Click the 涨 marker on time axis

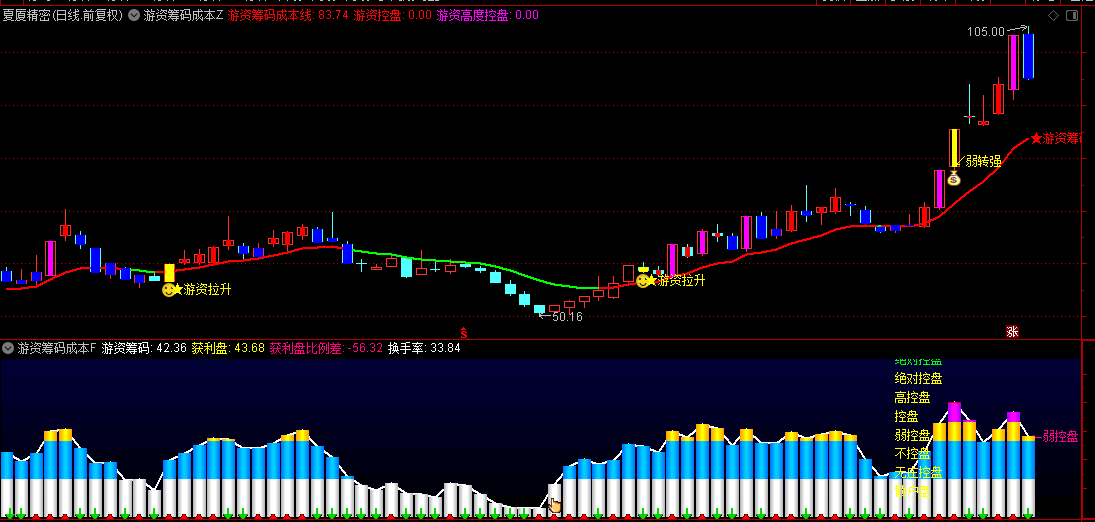(x=1012, y=331)
